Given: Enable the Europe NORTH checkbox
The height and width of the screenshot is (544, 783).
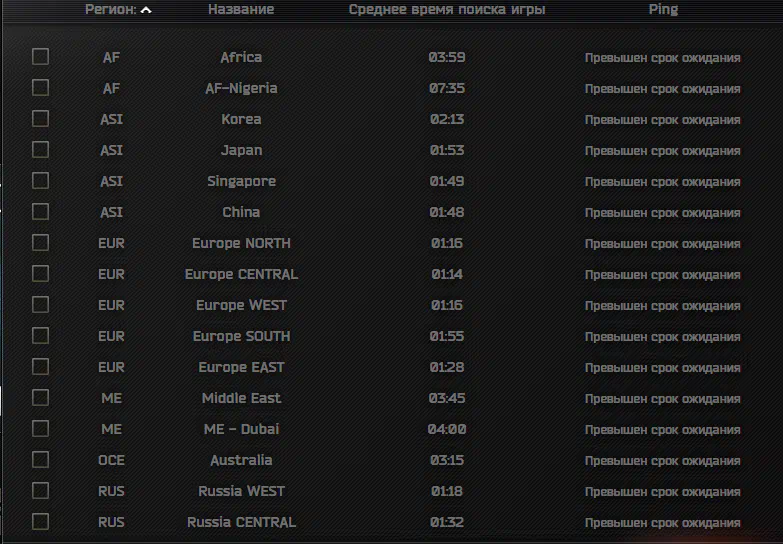Looking at the screenshot, I should [x=40, y=243].
